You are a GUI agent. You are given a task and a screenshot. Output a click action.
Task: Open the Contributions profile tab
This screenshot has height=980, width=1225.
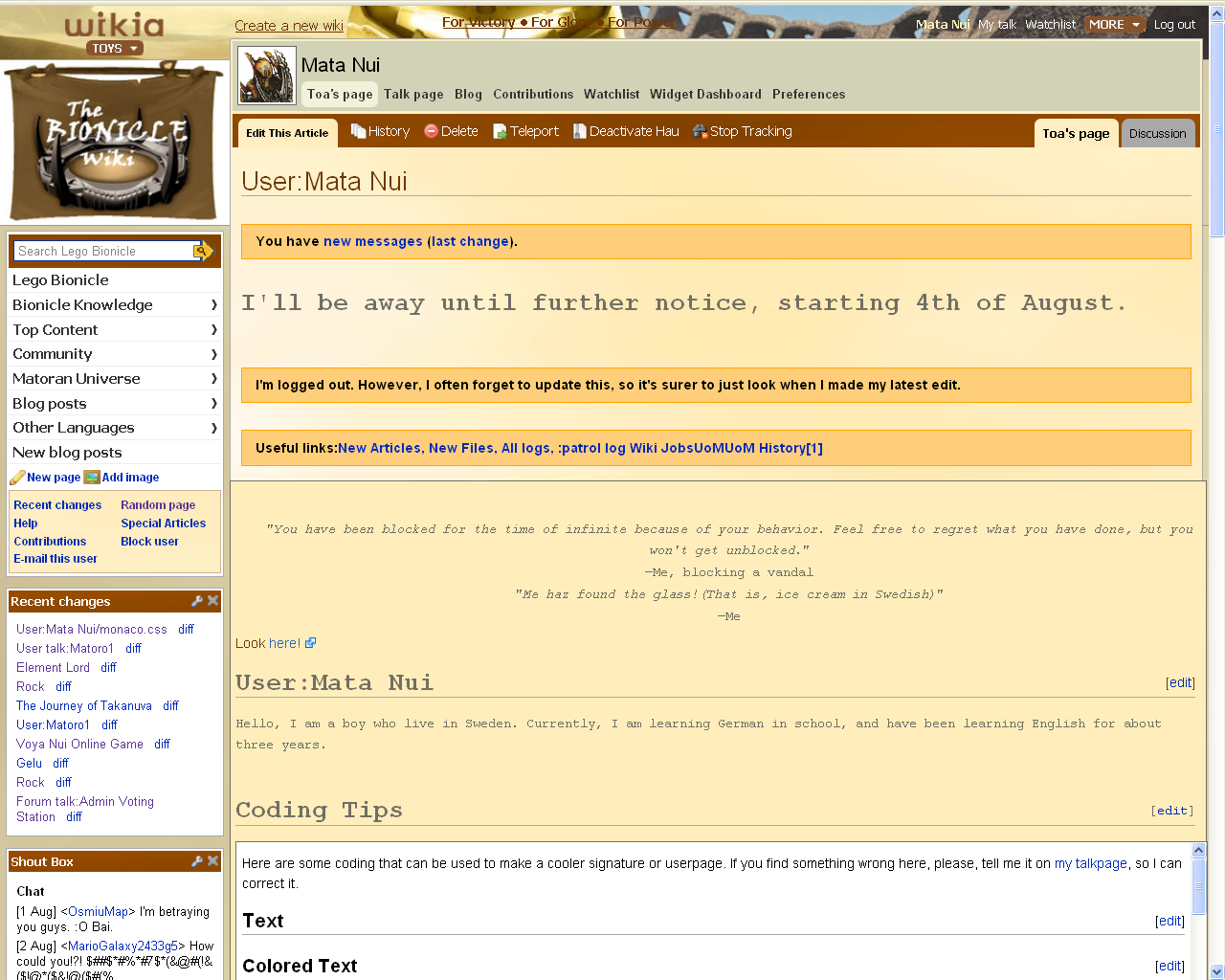tap(533, 94)
